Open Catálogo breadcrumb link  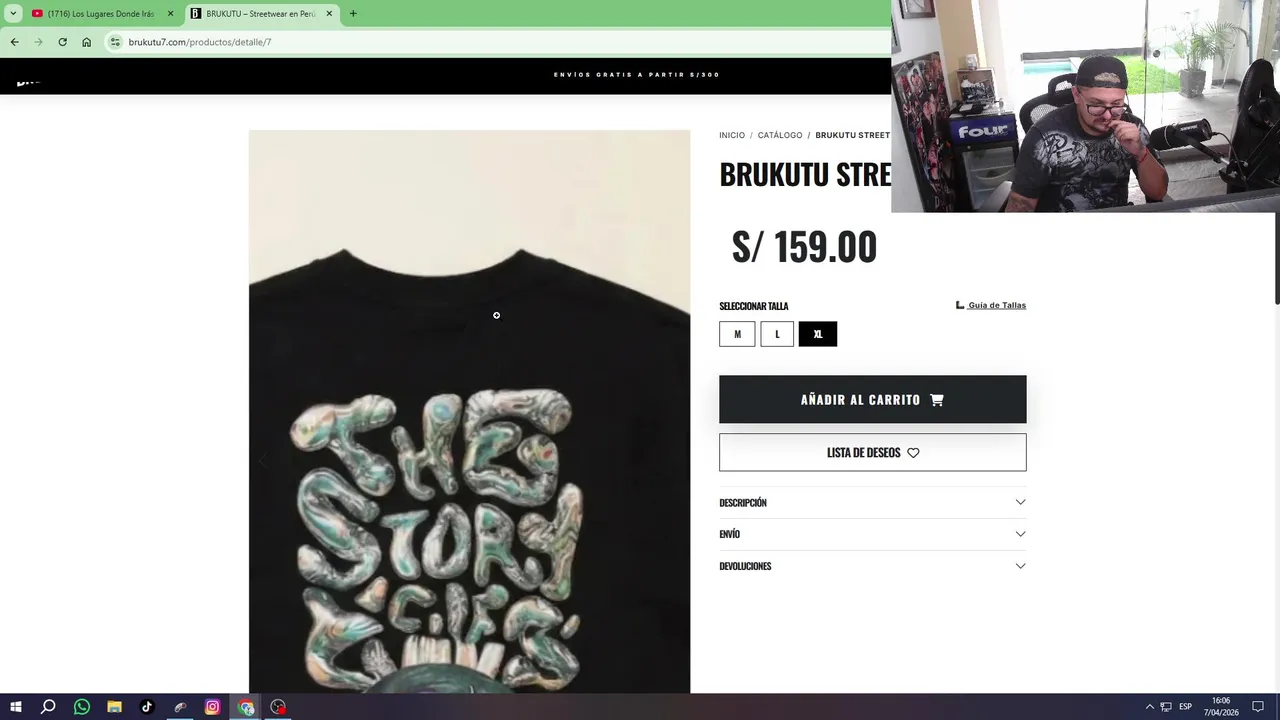click(780, 135)
